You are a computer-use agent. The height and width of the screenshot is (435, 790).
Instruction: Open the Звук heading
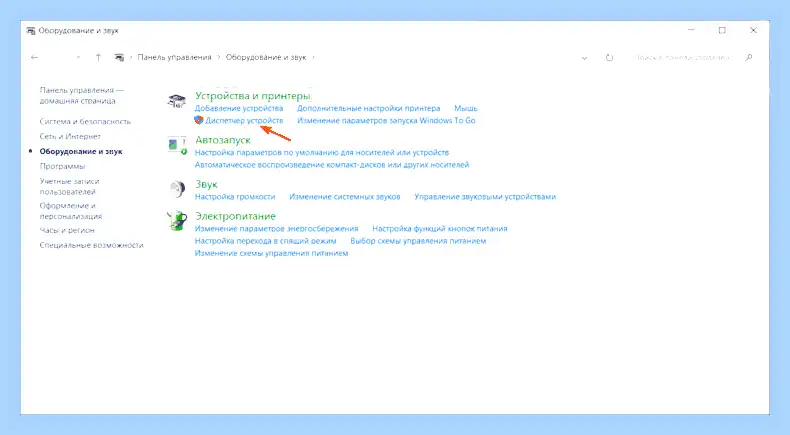206,184
